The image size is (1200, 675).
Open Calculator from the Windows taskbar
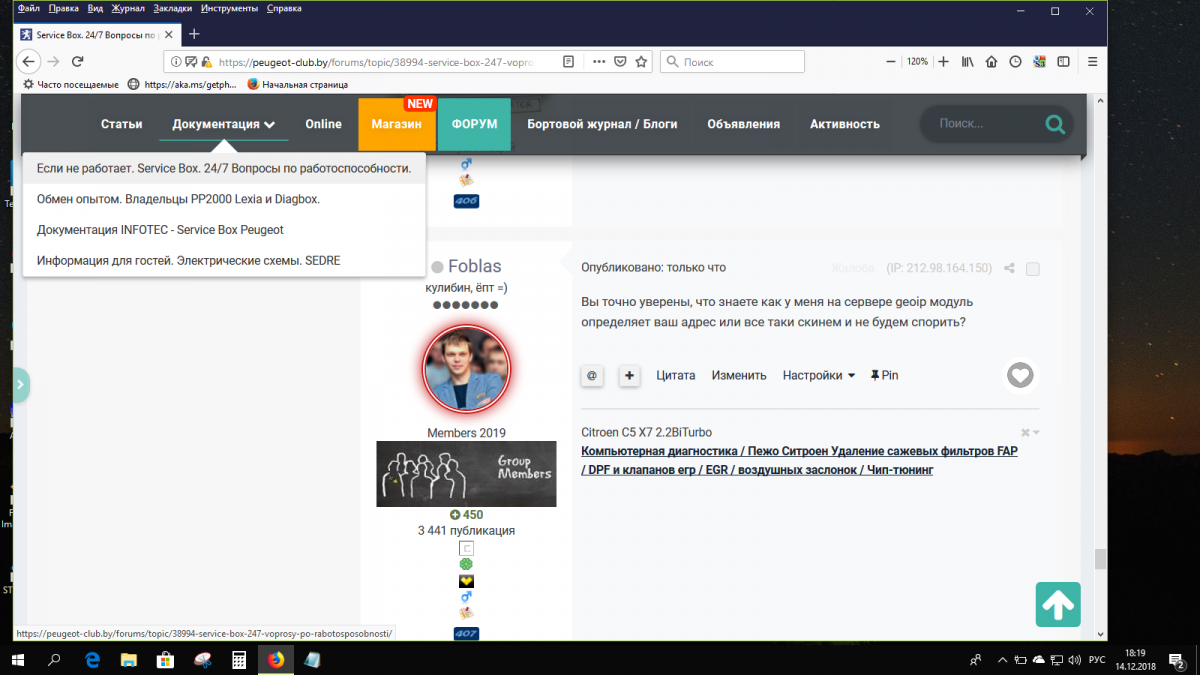tap(239, 660)
